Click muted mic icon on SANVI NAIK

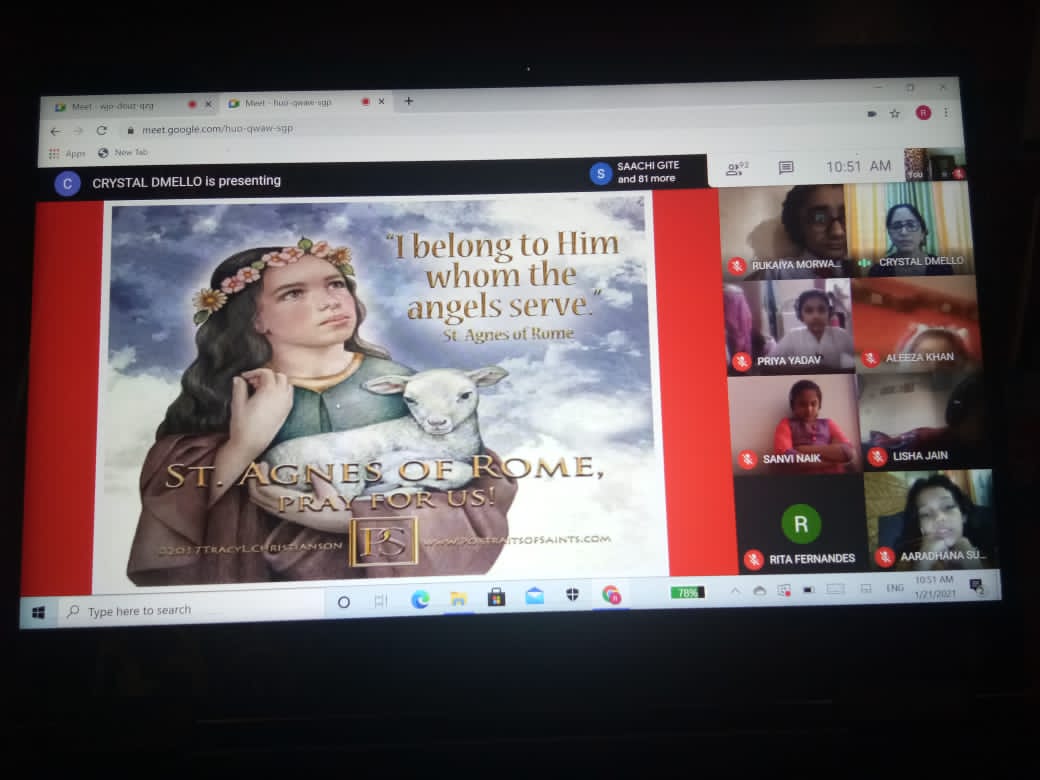click(748, 459)
